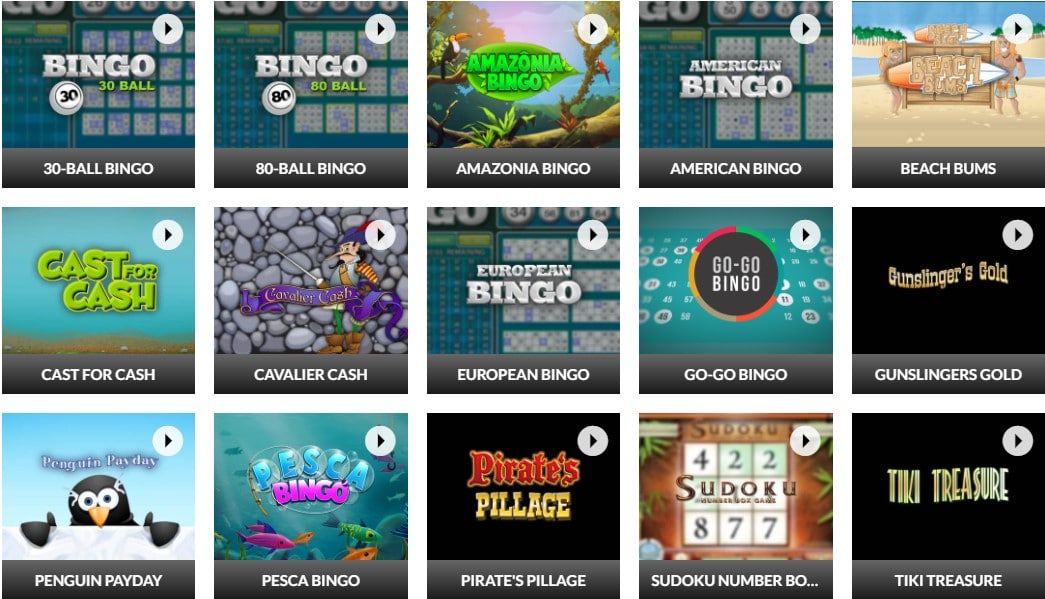Open the American Bingo title label
This screenshot has width=1045, height=599.
click(736, 169)
